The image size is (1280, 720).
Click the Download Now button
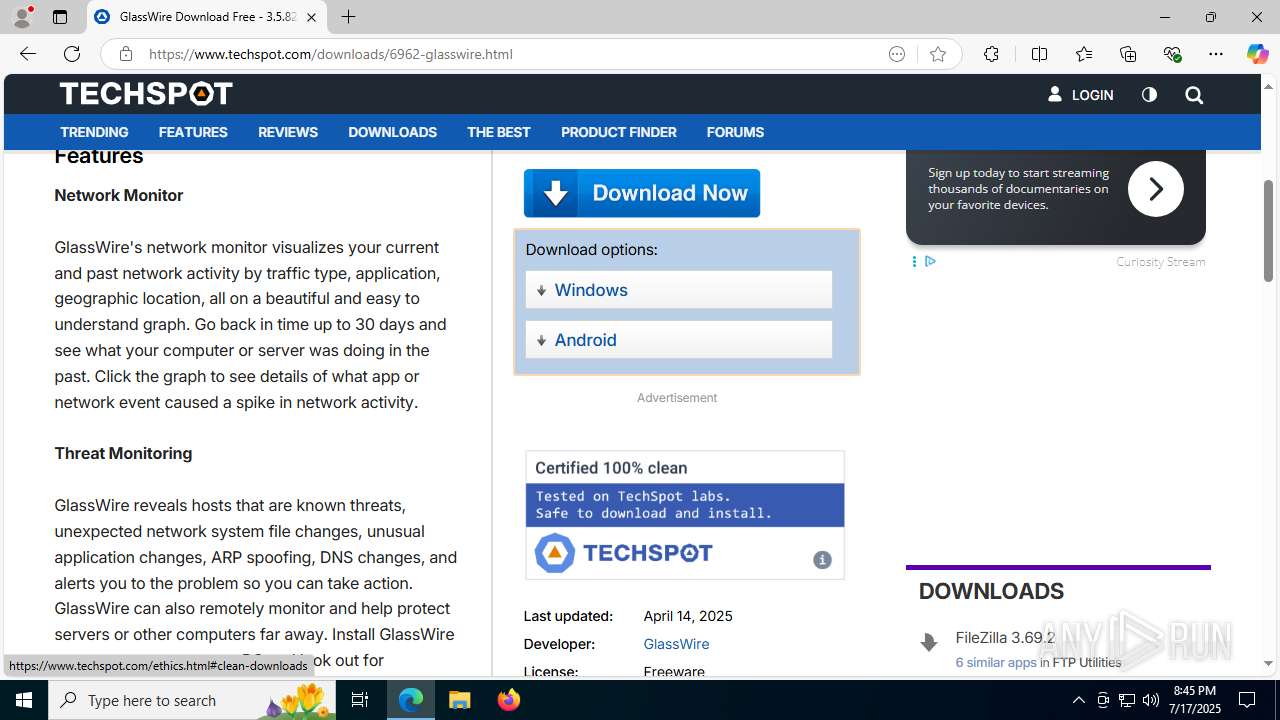tap(642, 193)
